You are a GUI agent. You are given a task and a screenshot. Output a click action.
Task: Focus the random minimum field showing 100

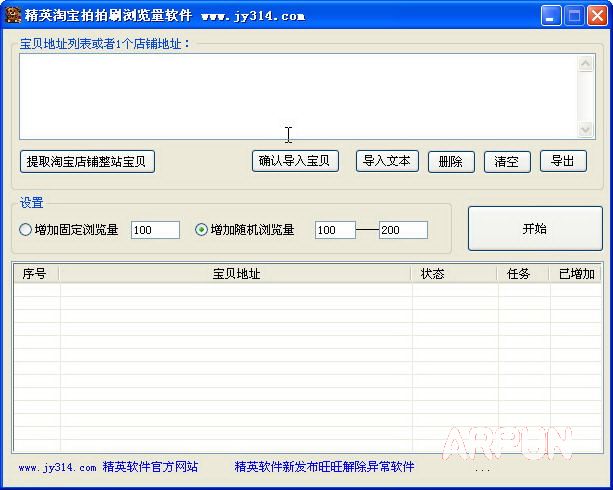coord(335,230)
